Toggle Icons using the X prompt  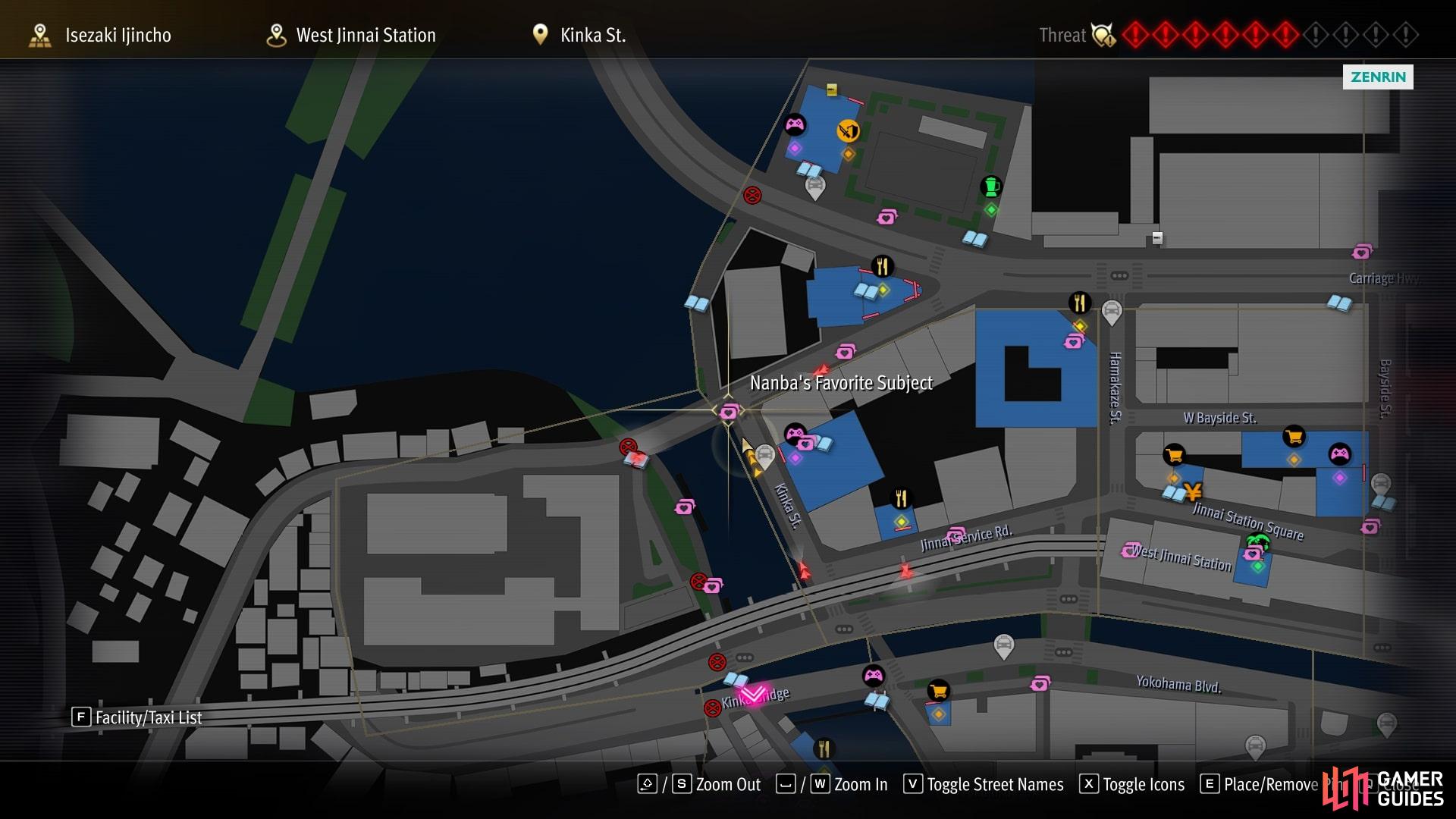(x=1132, y=784)
